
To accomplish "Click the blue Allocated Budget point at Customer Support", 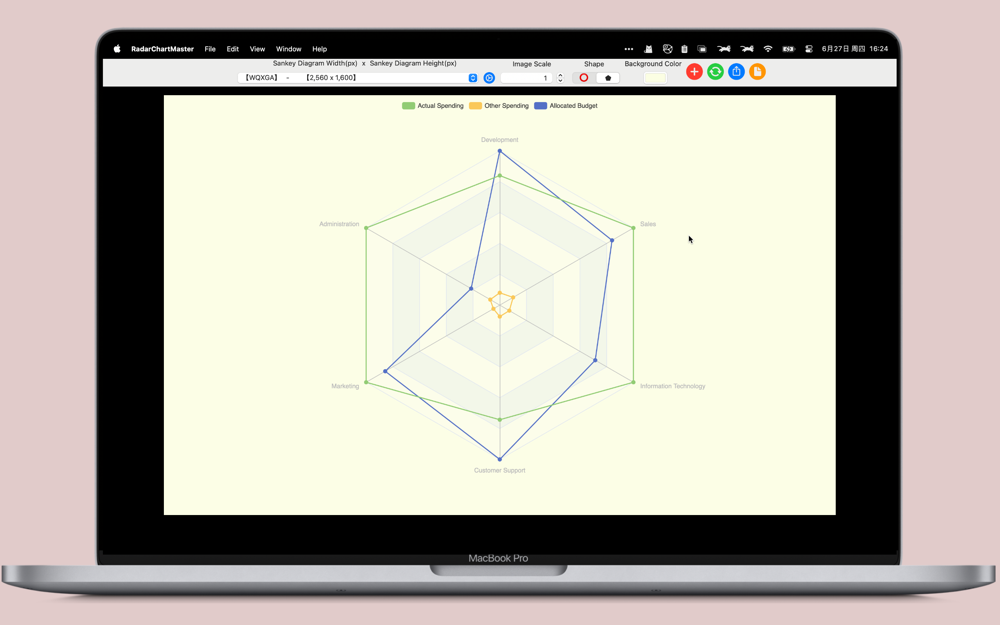I will 500,459.
